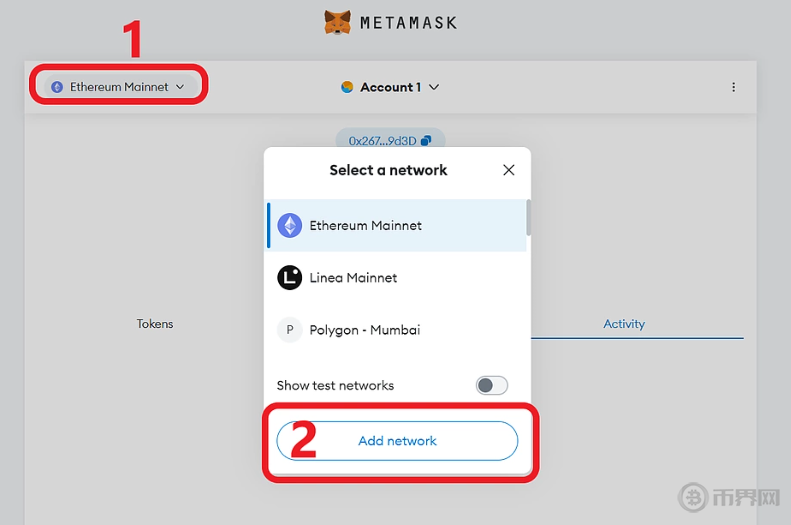
Task: Click the Account 1 avatar icon
Action: coord(347,87)
